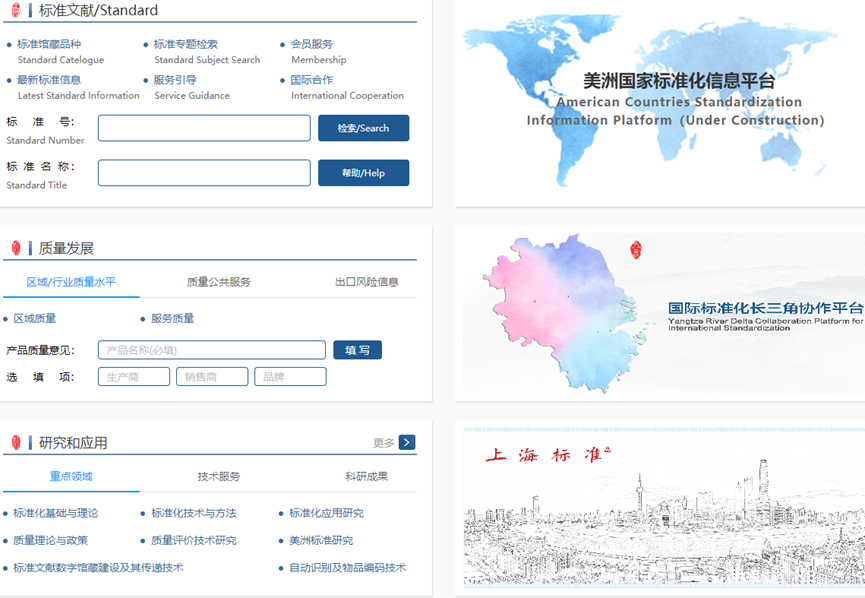Focus the 品牌 optional field
865x598 pixels.
(290, 377)
